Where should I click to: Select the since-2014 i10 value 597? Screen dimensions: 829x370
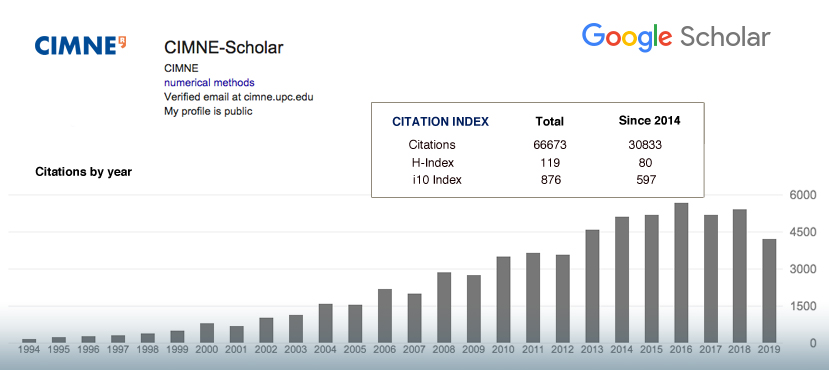646,180
